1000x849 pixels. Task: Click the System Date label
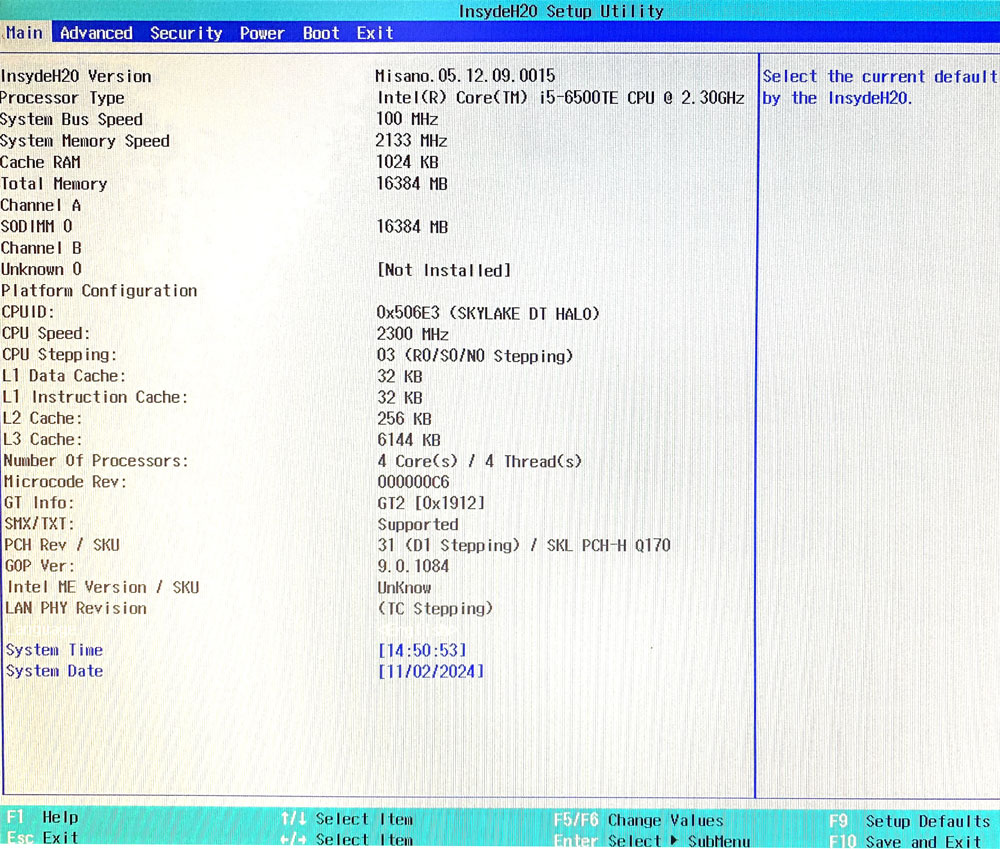click(x=54, y=671)
